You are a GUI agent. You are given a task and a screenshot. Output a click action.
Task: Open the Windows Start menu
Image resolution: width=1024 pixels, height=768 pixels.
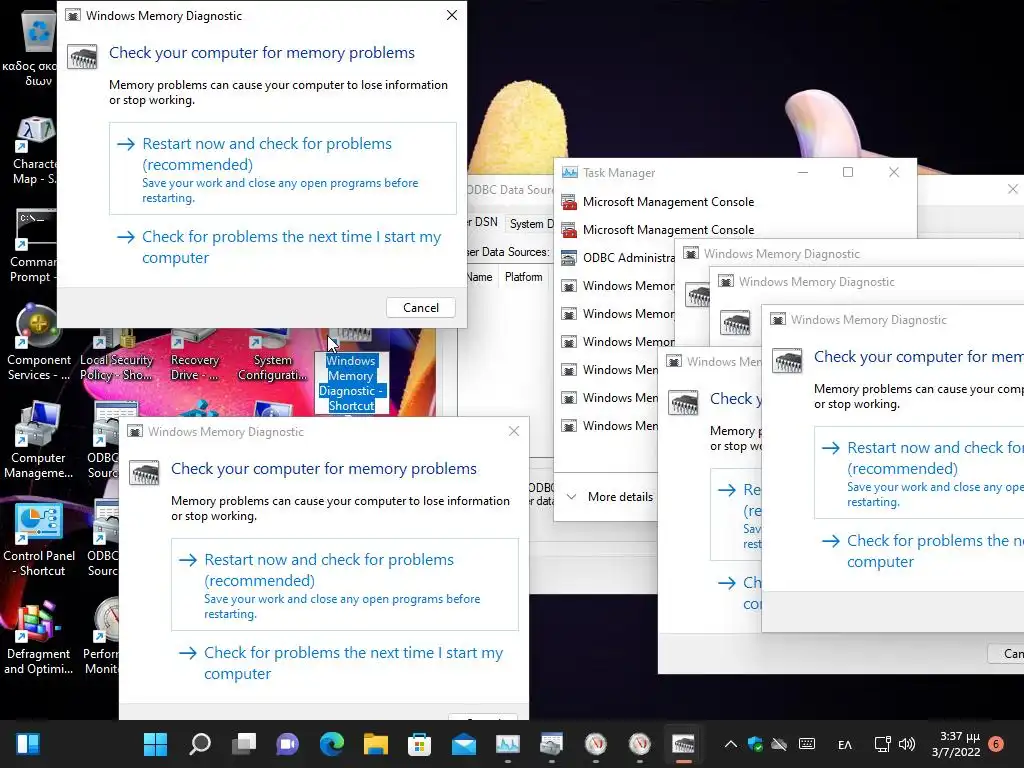tap(155, 744)
